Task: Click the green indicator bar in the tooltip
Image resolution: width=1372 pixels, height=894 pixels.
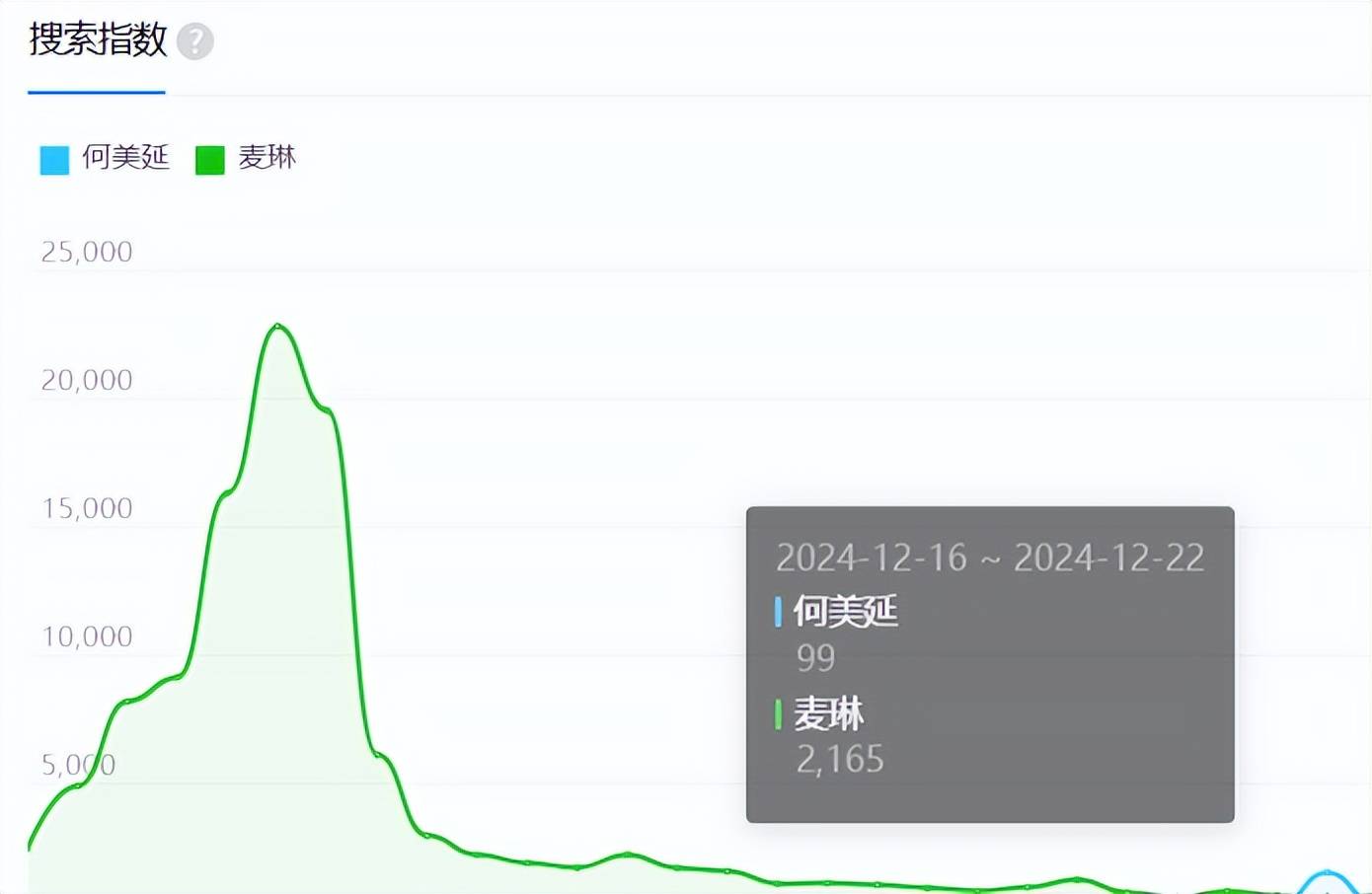Action: pyautogui.click(x=778, y=714)
